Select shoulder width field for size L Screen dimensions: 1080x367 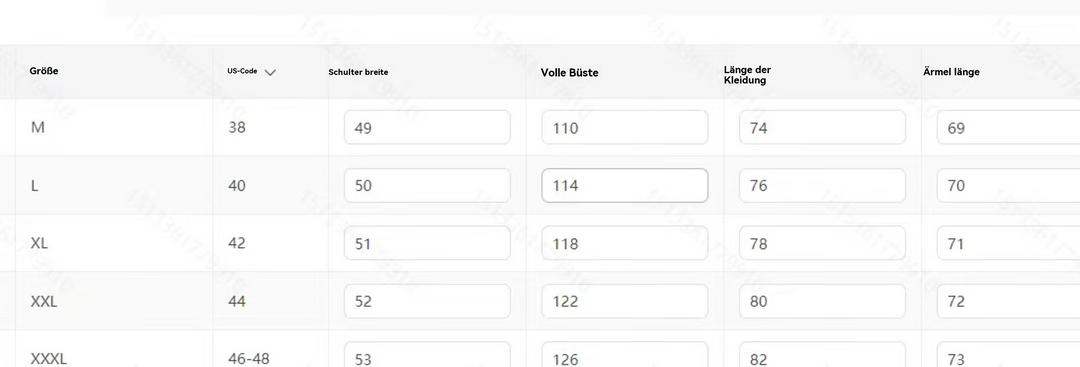click(427, 185)
